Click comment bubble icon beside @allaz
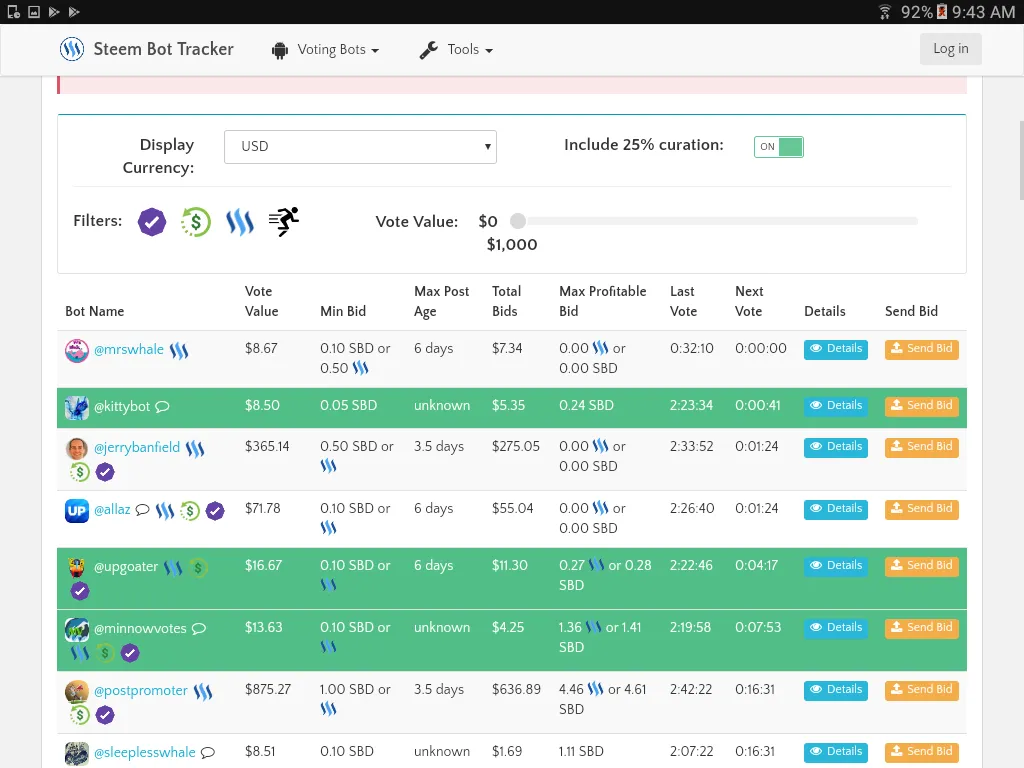Image resolution: width=1024 pixels, height=768 pixels. pyautogui.click(x=142, y=510)
